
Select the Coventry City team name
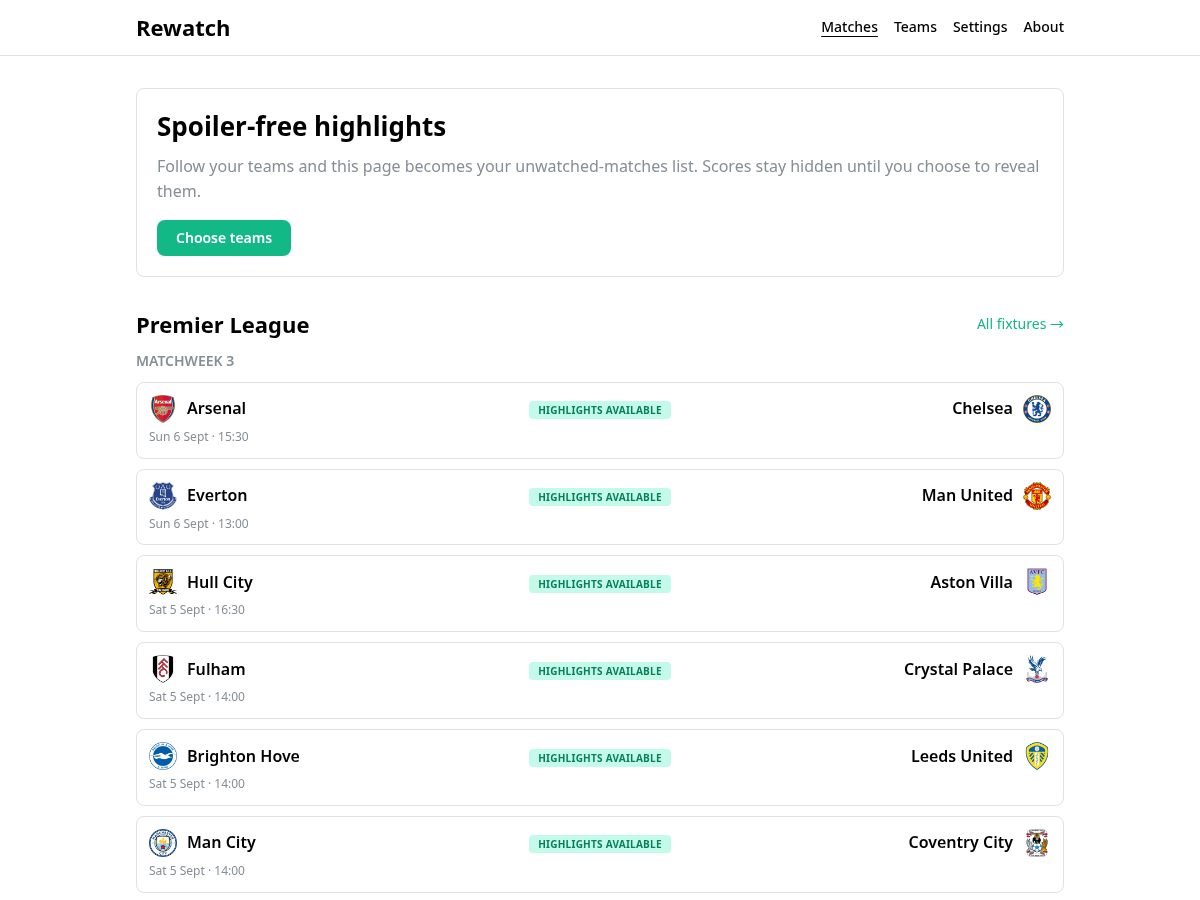tap(960, 842)
